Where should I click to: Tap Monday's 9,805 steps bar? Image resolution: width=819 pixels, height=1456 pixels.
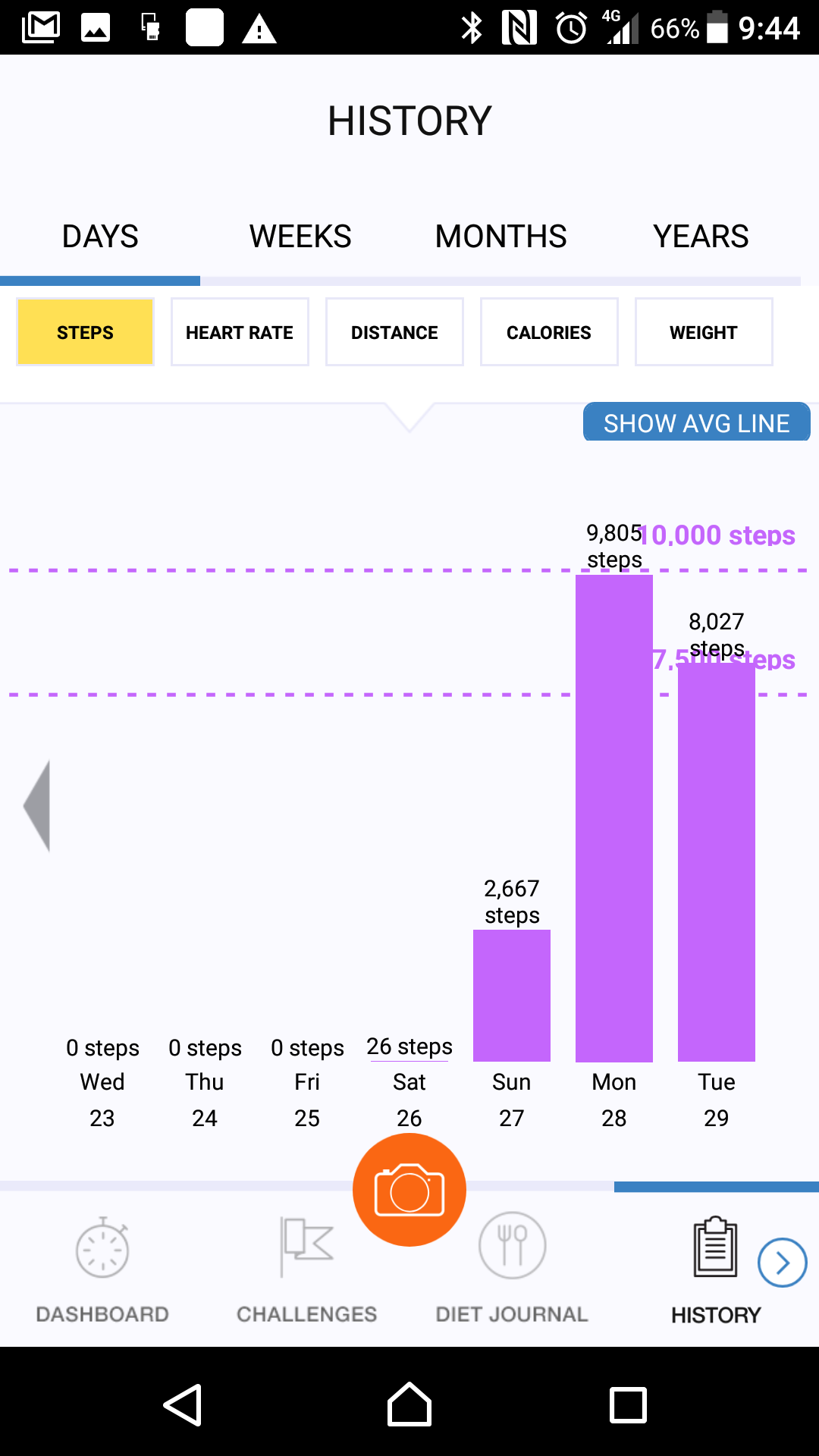(614, 819)
